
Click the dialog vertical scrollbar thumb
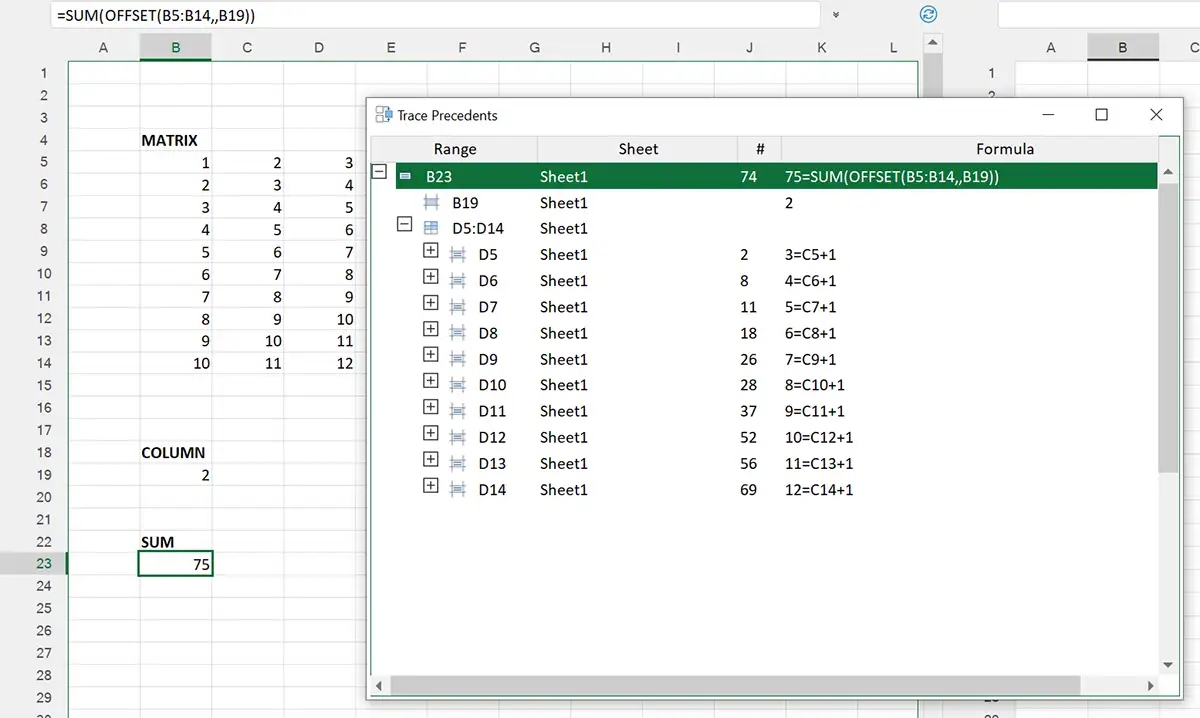coord(1168,327)
